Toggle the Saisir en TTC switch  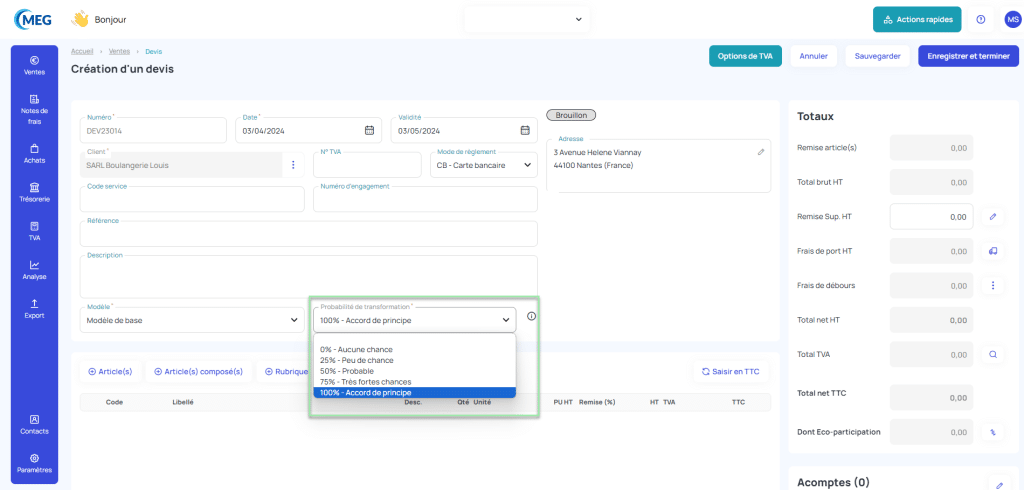point(730,371)
